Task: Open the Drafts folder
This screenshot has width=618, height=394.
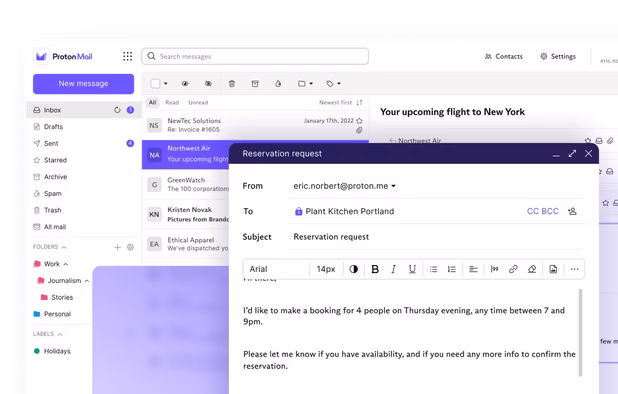Action: coord(84,126)
